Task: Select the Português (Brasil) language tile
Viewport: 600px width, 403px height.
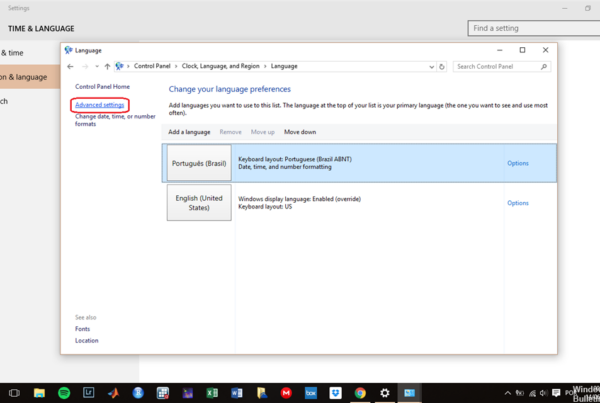Action: point(199,163)
